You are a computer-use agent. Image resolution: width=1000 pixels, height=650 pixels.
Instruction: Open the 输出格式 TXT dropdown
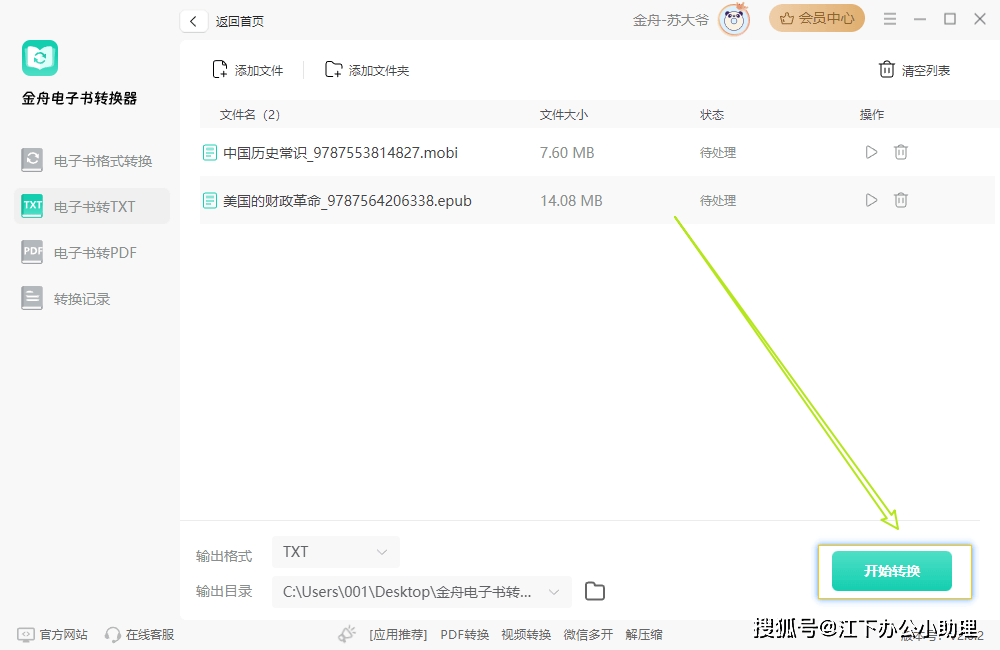(336, 552)
